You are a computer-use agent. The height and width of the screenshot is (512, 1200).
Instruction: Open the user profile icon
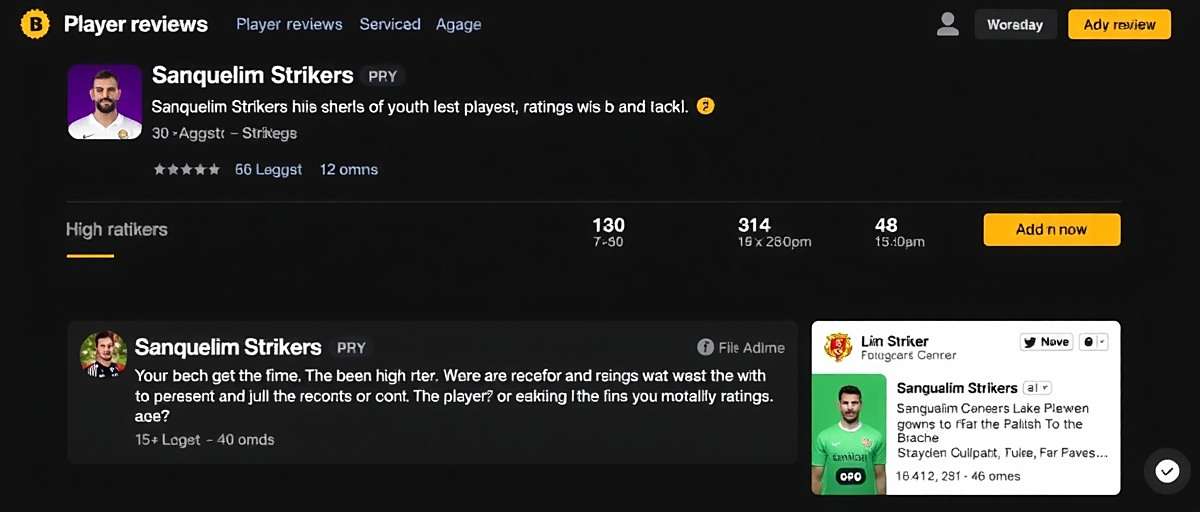tap(947, 24)
